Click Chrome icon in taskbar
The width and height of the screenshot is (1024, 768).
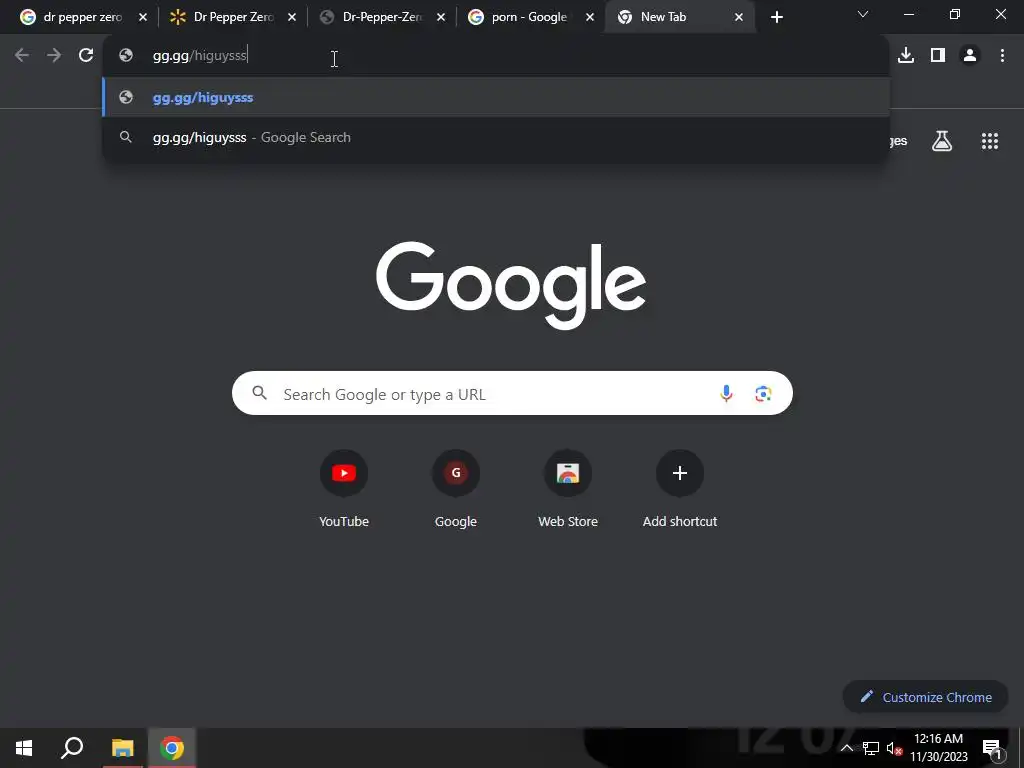tap(172, 748)
